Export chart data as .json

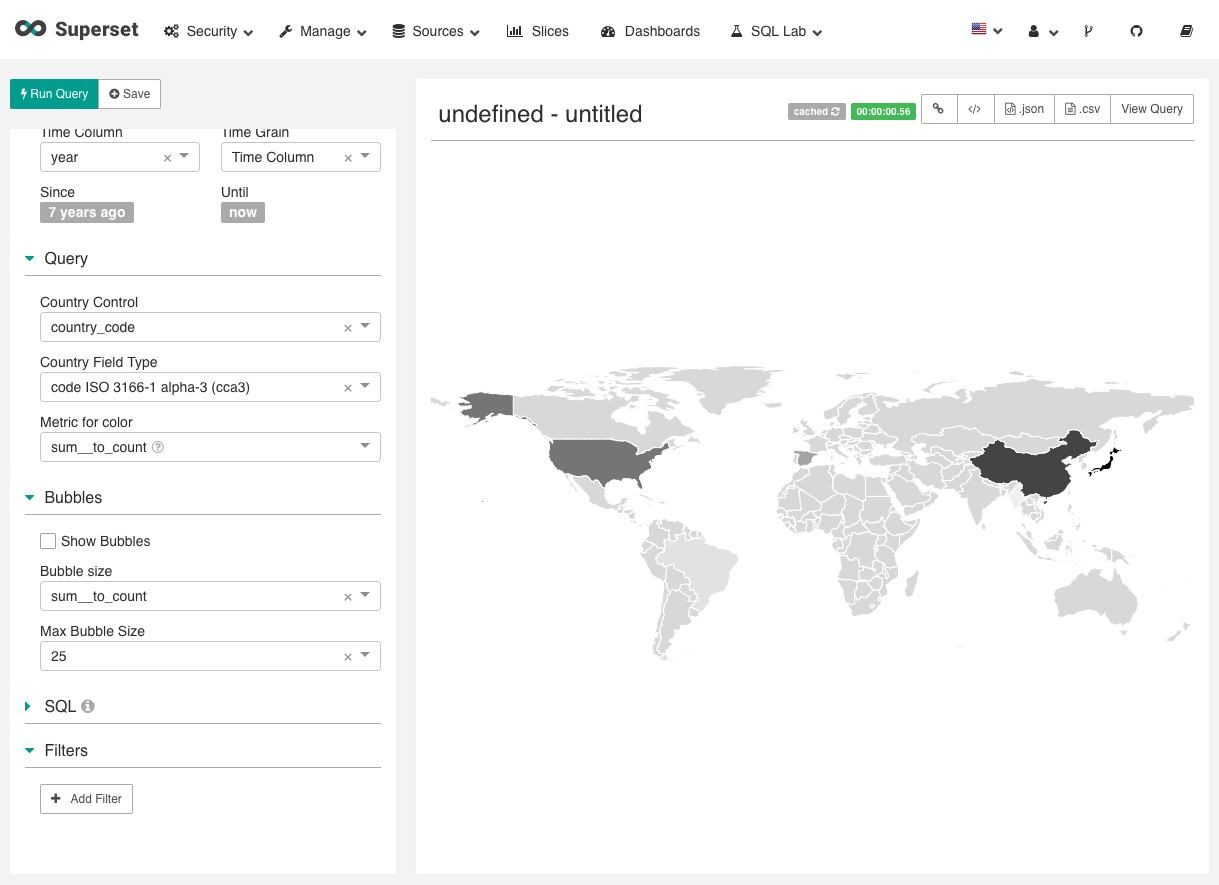tap(1023, 108)
